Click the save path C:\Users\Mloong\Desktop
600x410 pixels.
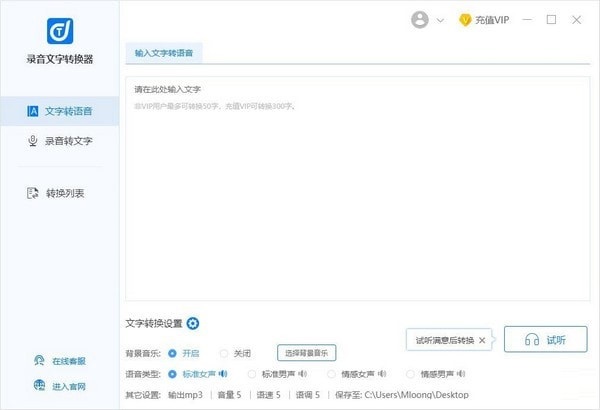[416, 395]
